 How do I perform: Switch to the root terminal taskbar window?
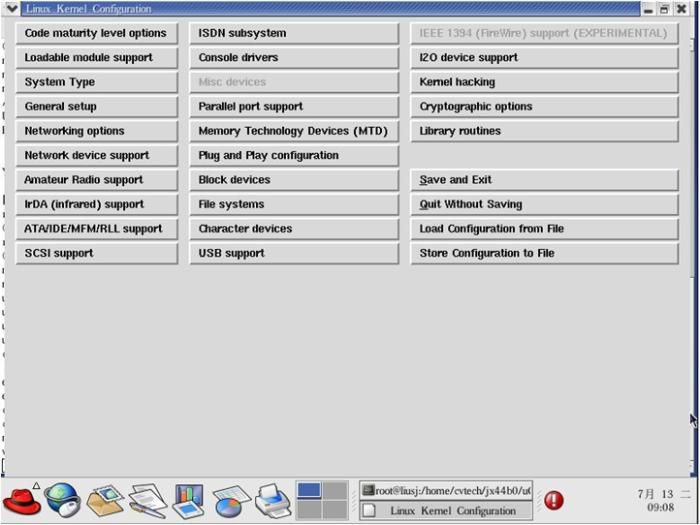tap(446, 490)
